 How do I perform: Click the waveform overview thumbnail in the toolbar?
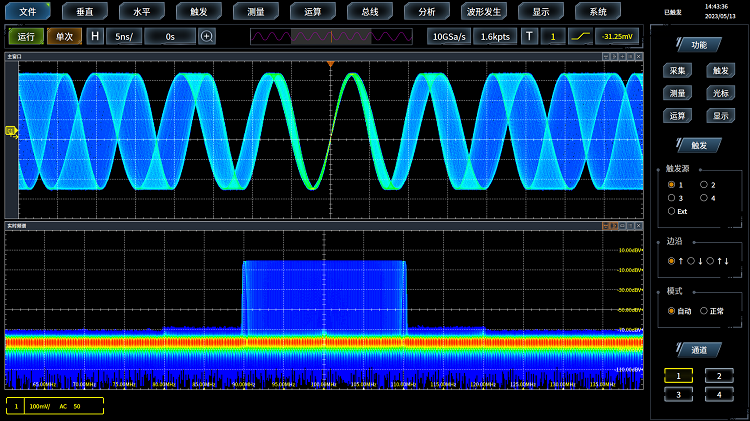(x=331, y=36)
